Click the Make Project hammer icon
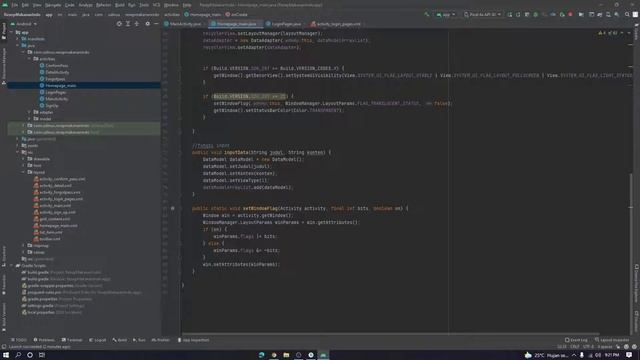 coord(427,14)
